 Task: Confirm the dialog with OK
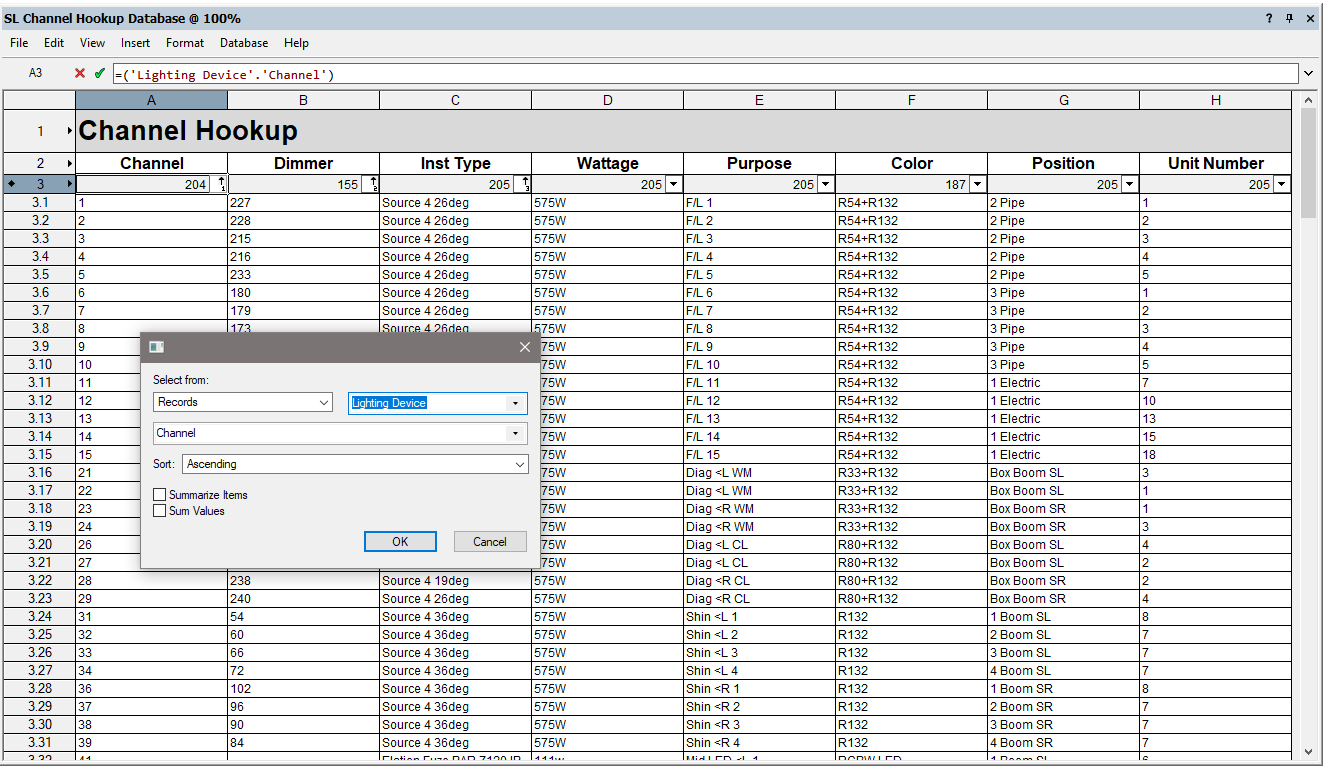coord(400,541)
